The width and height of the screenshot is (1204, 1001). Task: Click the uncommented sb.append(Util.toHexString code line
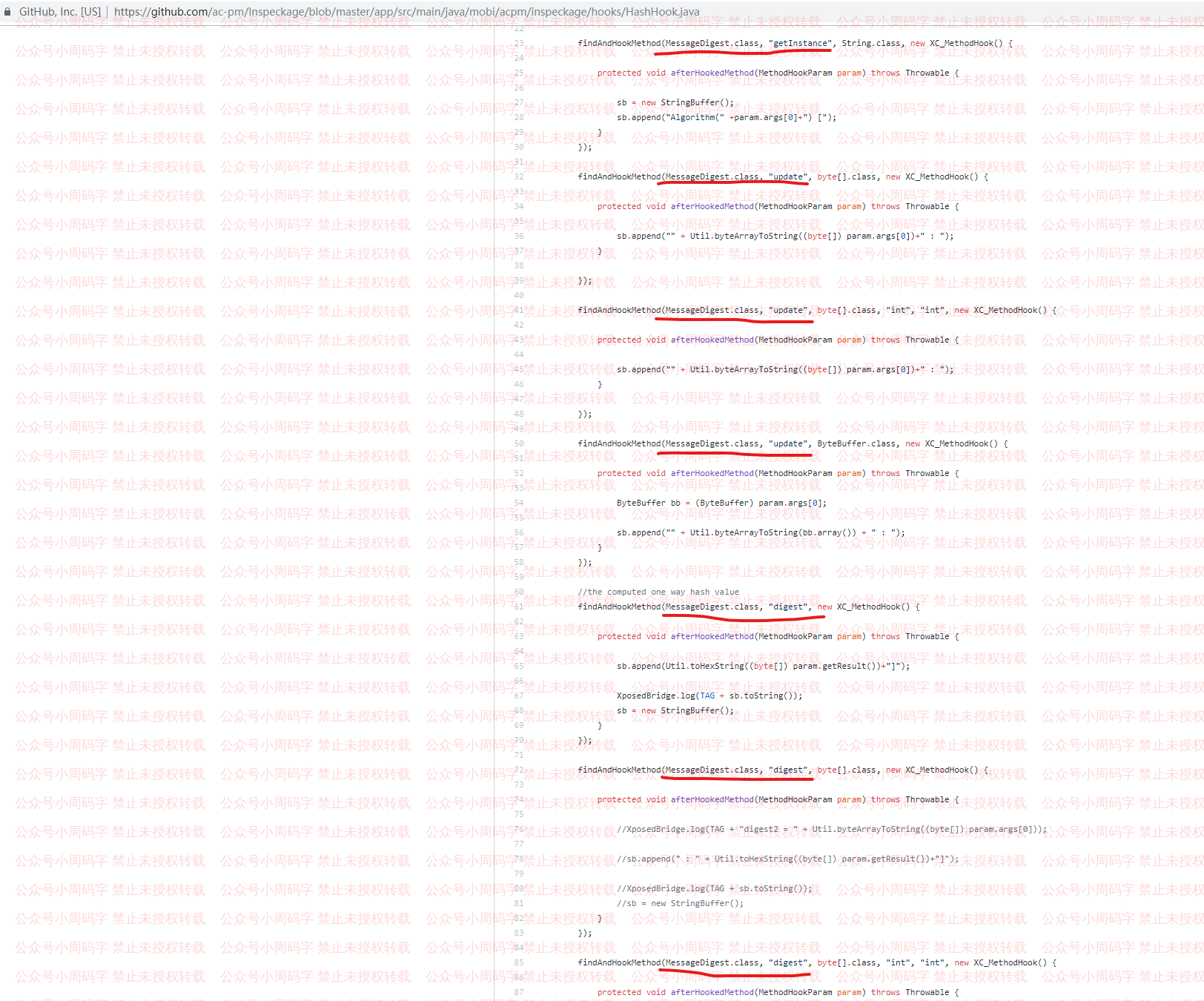pyautogui.click(x=764, y=666)
